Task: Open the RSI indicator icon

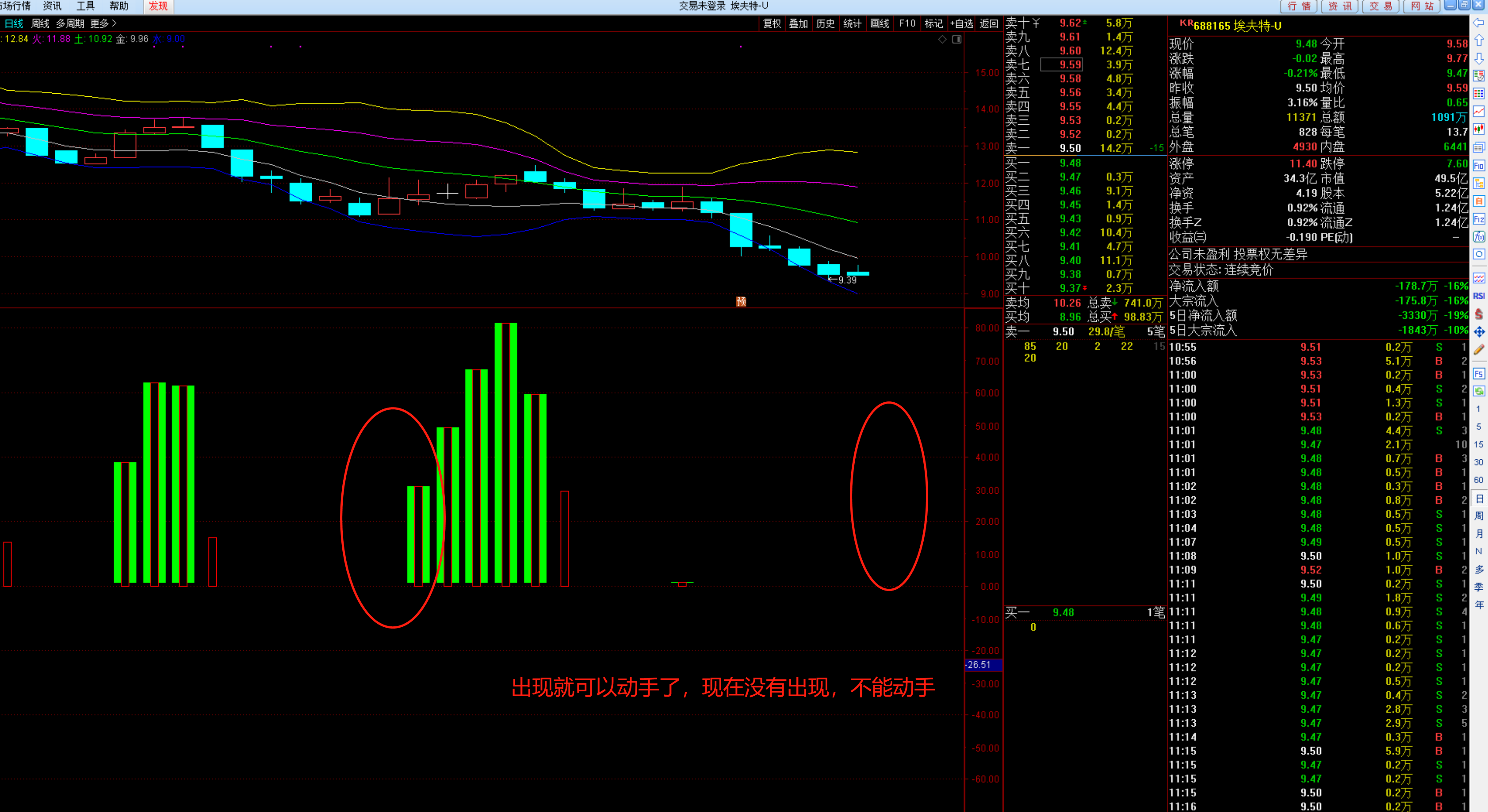Action: [1479, 296]
